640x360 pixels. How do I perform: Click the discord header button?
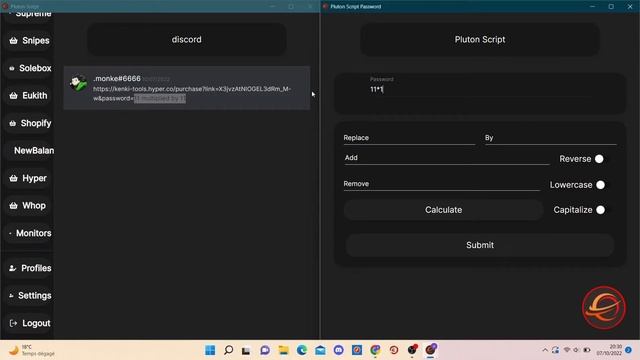pos(187,40)
